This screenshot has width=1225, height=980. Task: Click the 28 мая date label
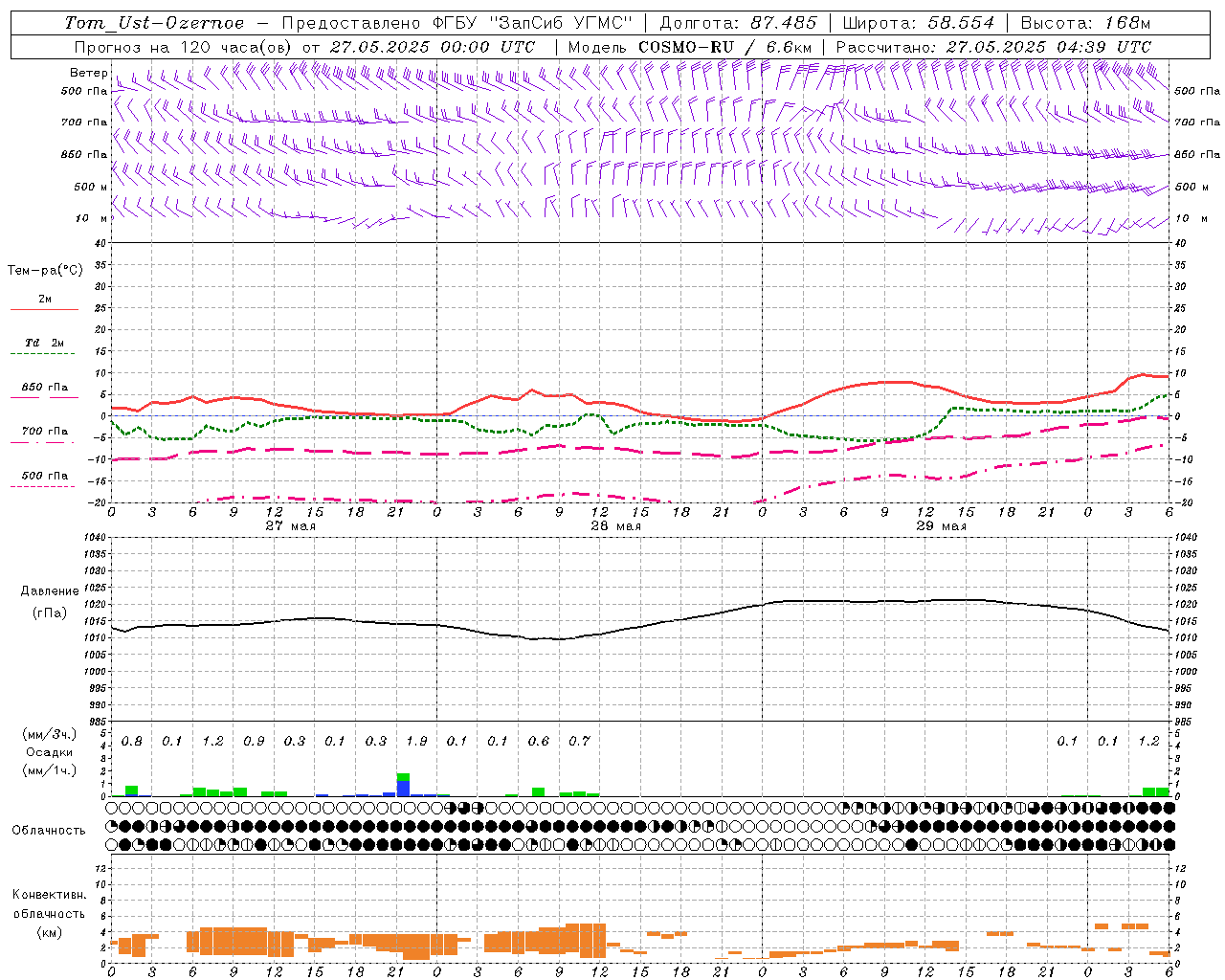coord(615,526)
